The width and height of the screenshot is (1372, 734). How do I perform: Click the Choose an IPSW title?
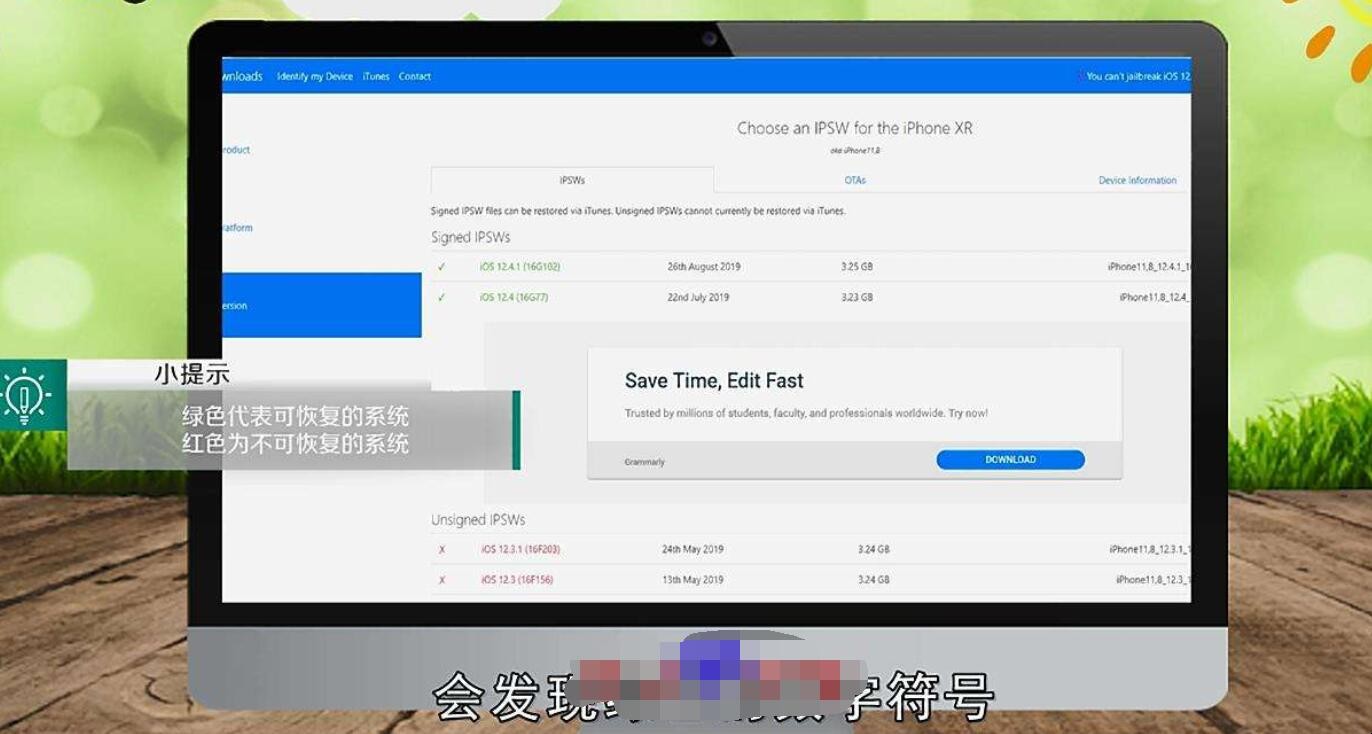click(854, 128)
